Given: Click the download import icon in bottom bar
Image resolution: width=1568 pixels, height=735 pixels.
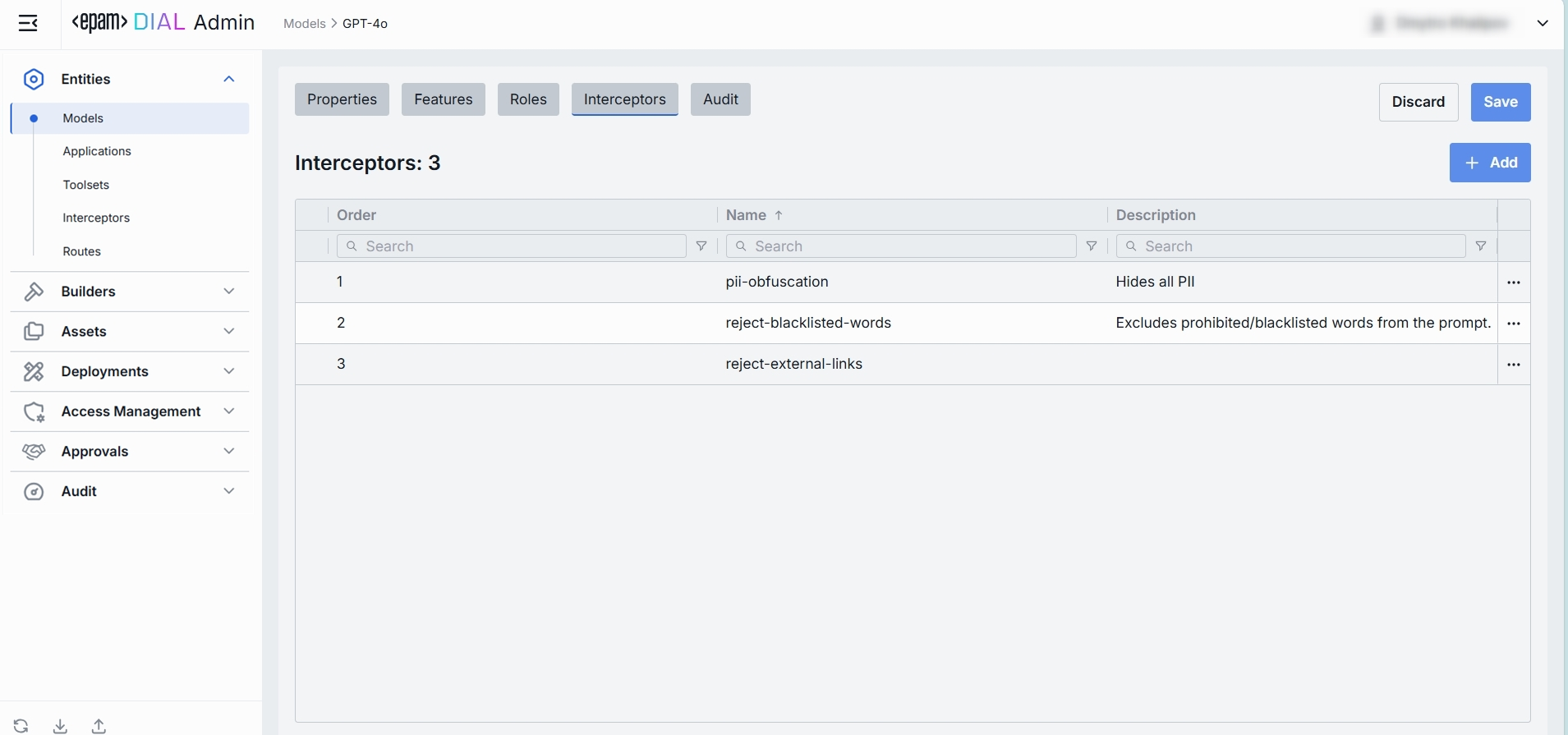Looking at the screenshot, I should [60, 725].
